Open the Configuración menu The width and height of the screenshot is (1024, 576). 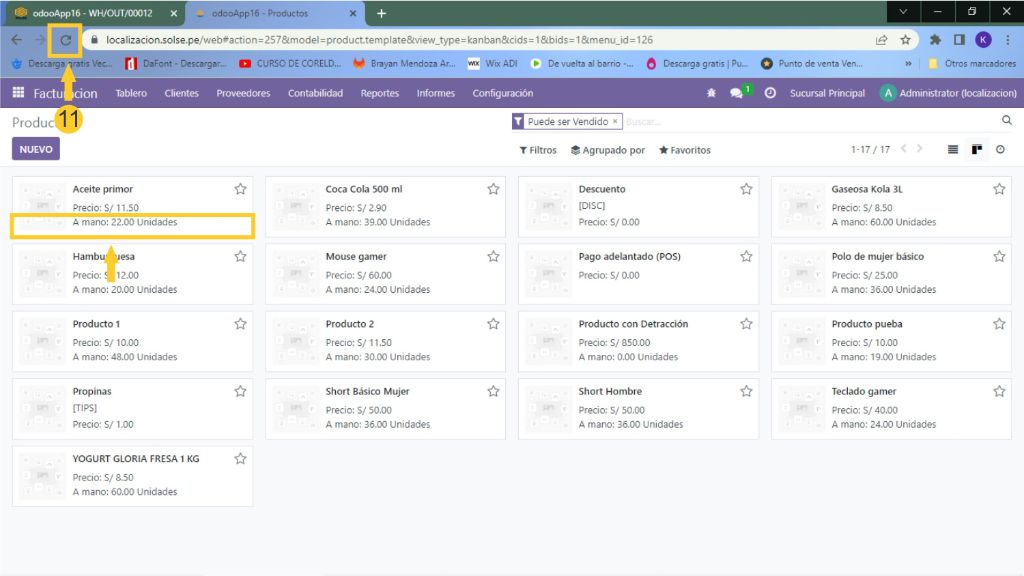point(502,93)
